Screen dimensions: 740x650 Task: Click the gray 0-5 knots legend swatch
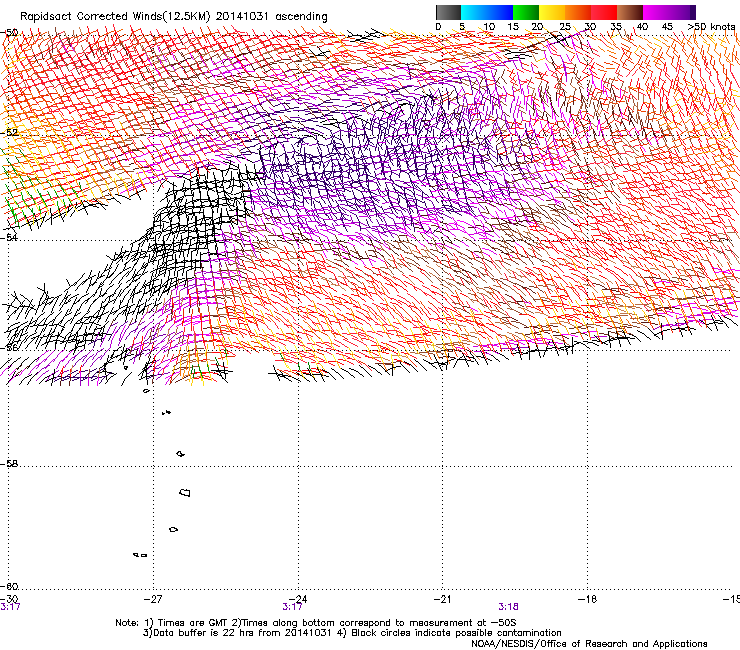[448, 12]
